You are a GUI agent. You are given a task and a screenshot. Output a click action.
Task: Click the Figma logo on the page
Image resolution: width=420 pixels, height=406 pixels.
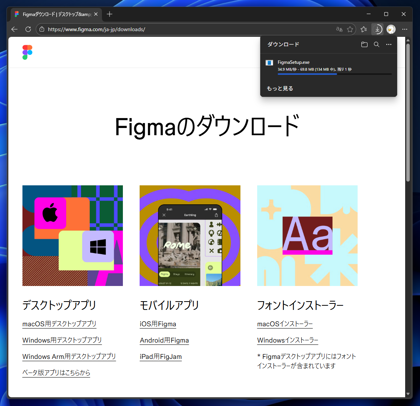(x=27, y=52)
